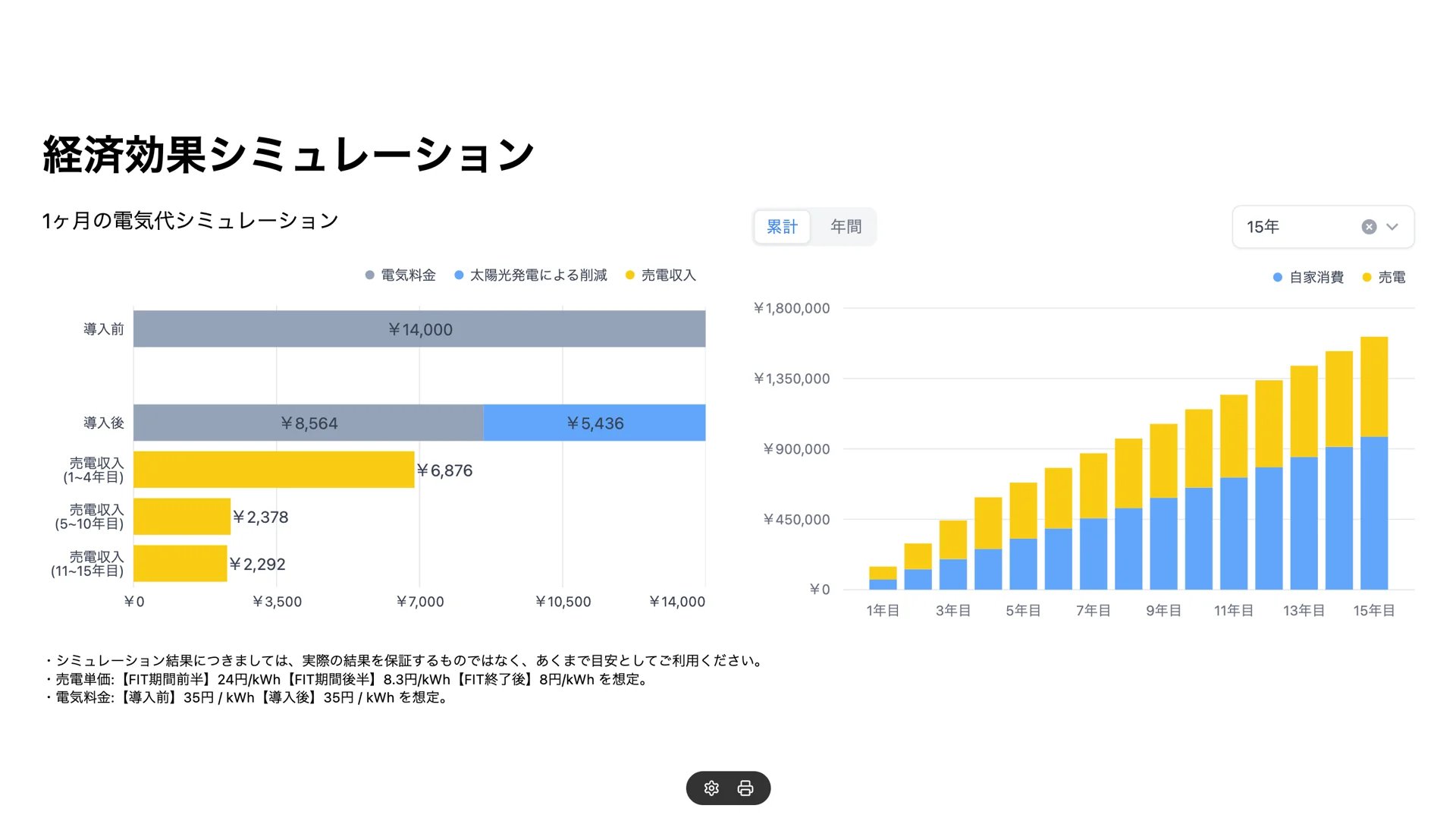Toggle 売電 legend in cumulative chart

coord(1384,278)
